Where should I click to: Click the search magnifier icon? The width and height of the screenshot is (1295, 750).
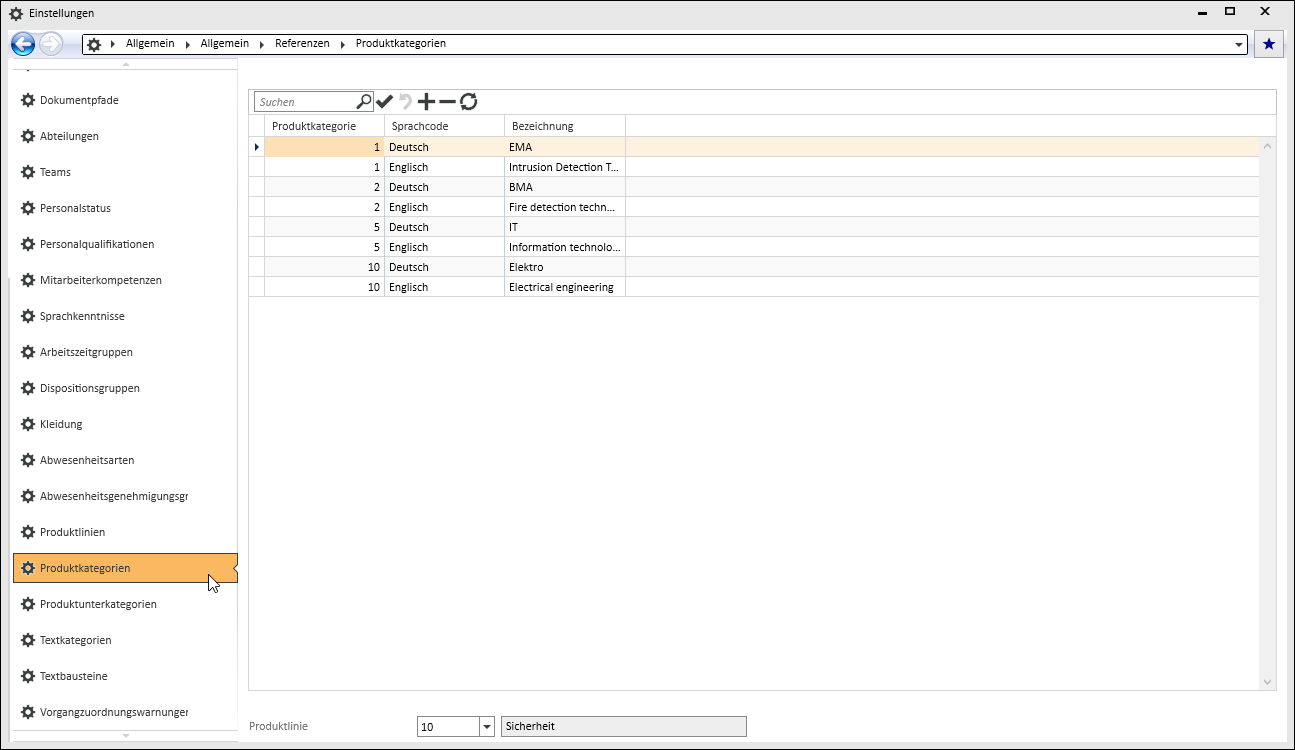click(x=364, y=101)
